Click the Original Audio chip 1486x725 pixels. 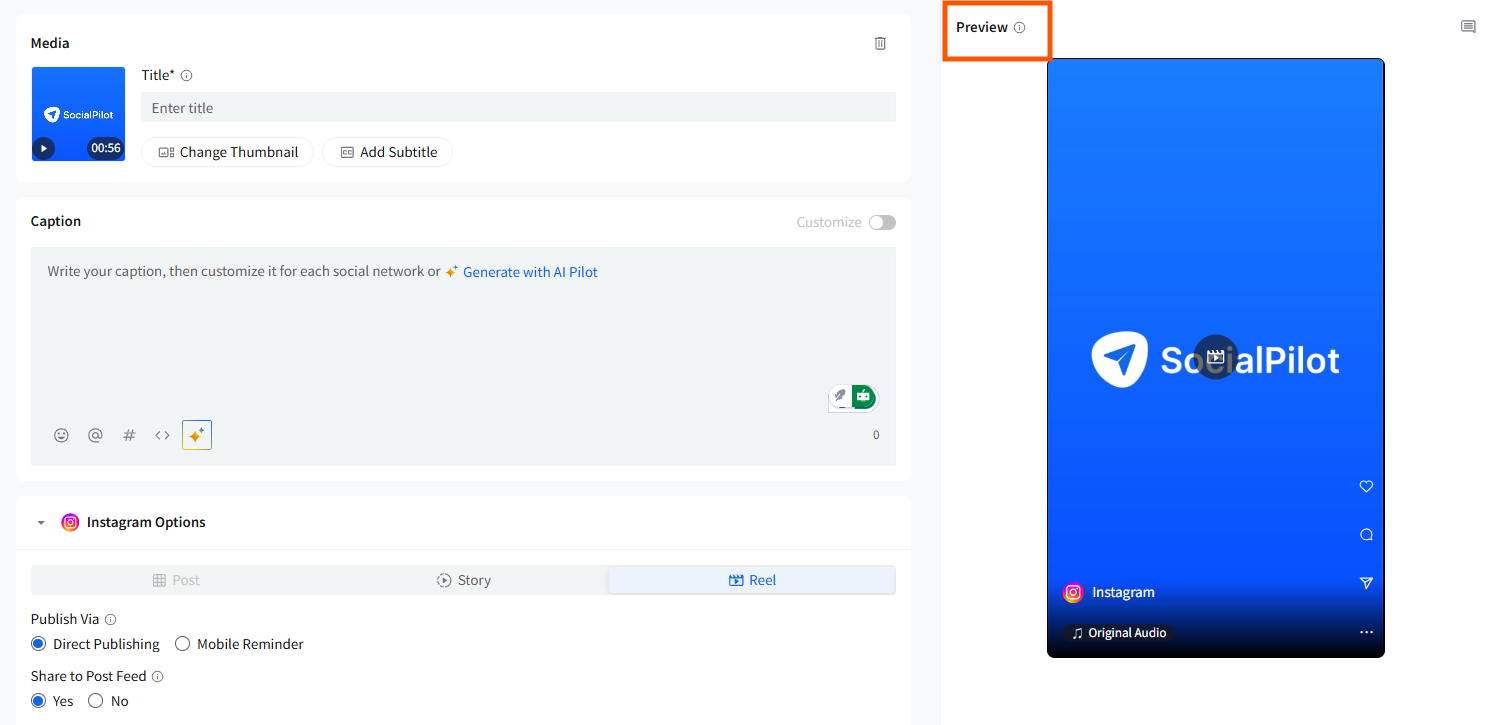click(1118, 633)
